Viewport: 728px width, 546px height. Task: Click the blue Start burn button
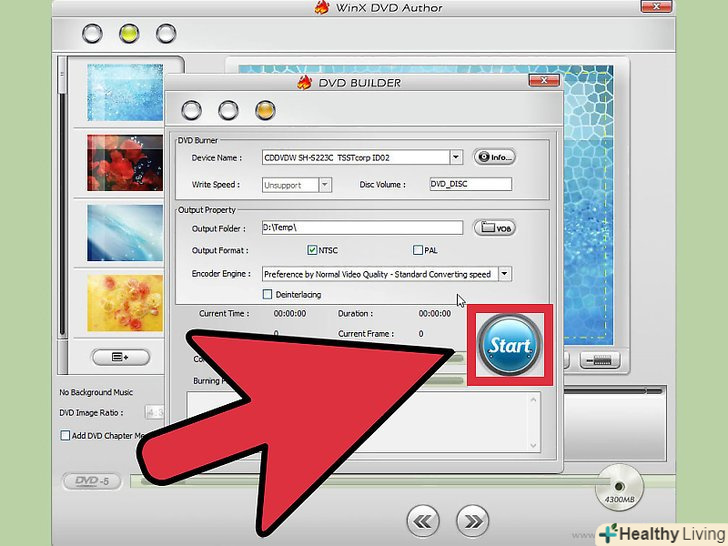[509, 344]
